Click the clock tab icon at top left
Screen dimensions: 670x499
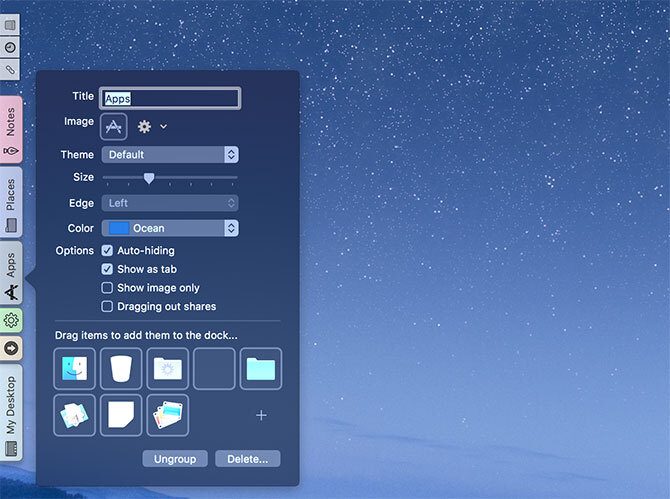(10, 47)
